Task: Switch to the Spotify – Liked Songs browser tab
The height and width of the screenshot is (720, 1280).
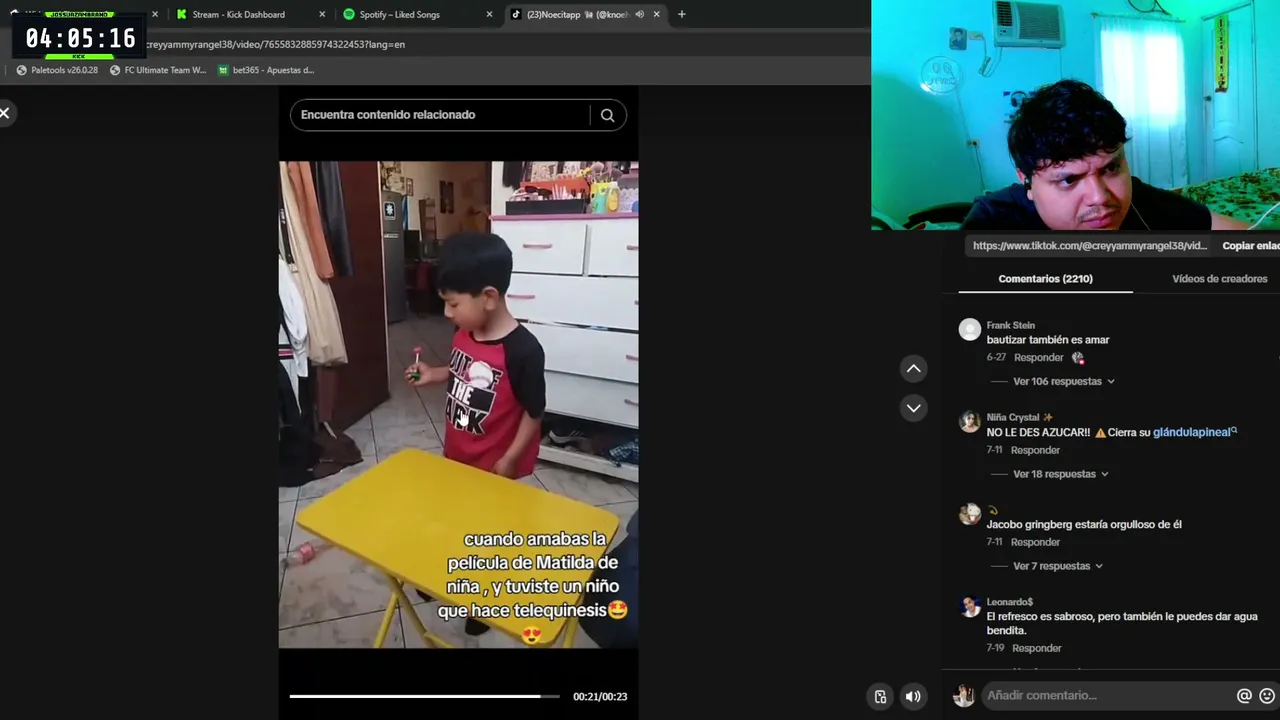Action: tap(417, 14)
